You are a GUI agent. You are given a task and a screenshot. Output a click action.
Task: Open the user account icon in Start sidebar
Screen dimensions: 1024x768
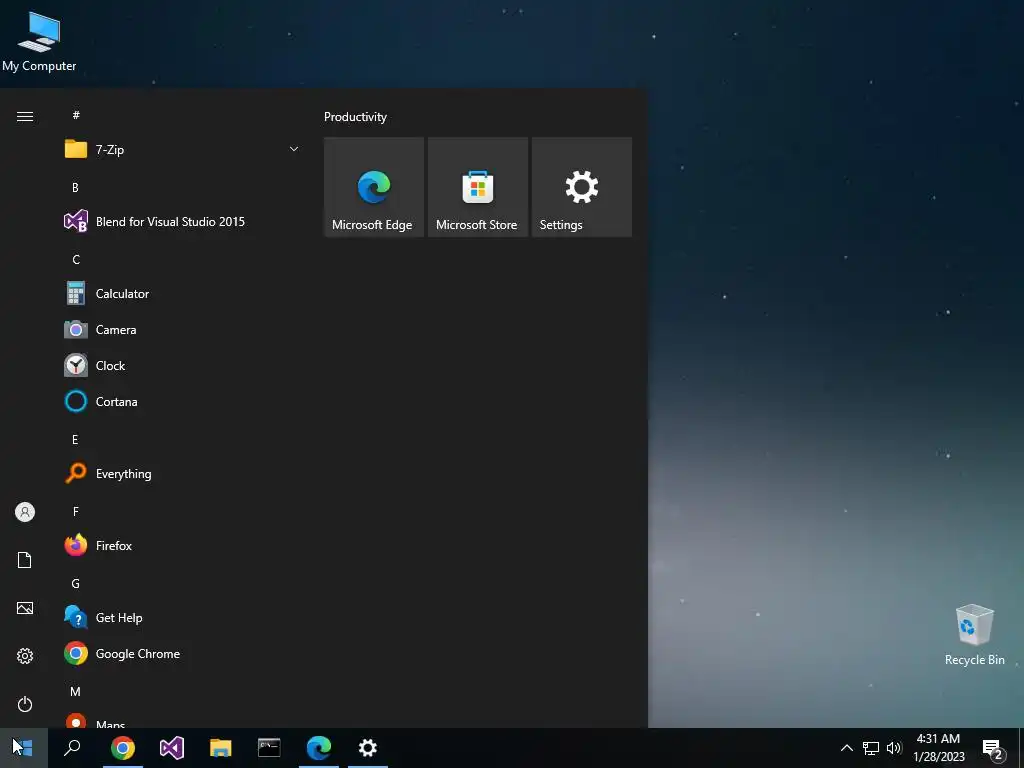click(25, 512)
